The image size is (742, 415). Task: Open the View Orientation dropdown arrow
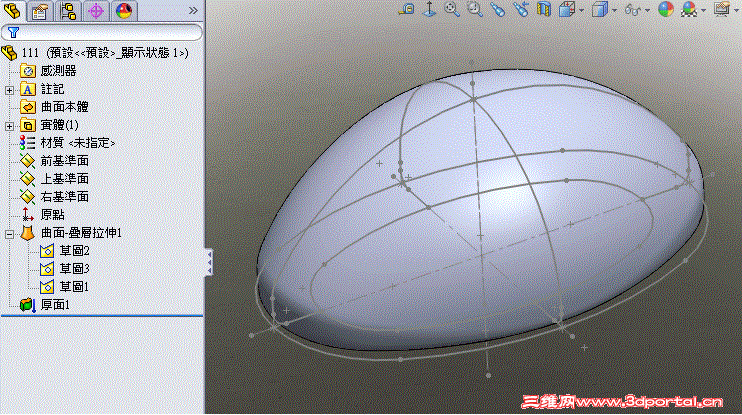[x=581, y=10]
